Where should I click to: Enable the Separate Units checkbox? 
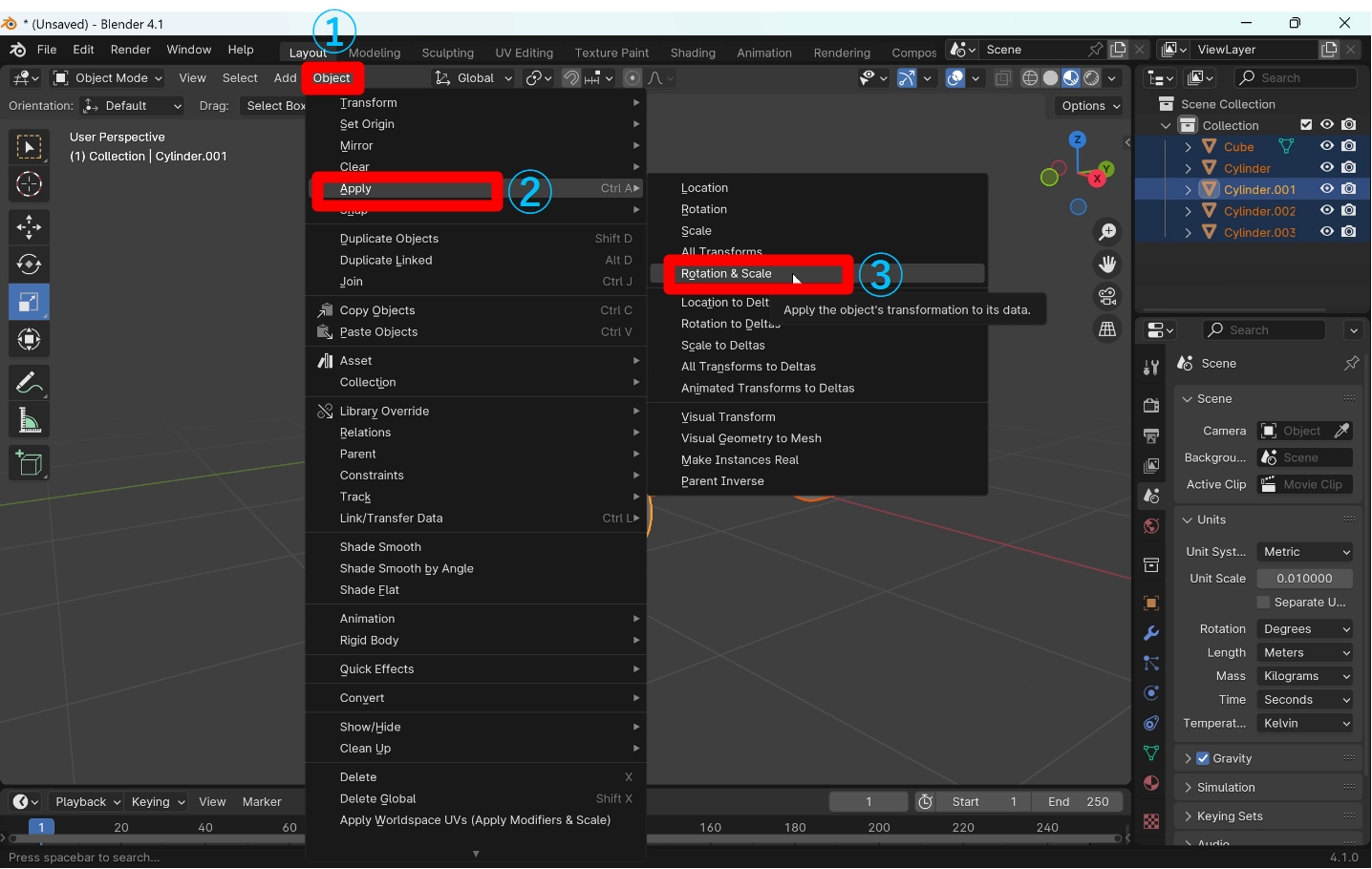pos(1263,603)
